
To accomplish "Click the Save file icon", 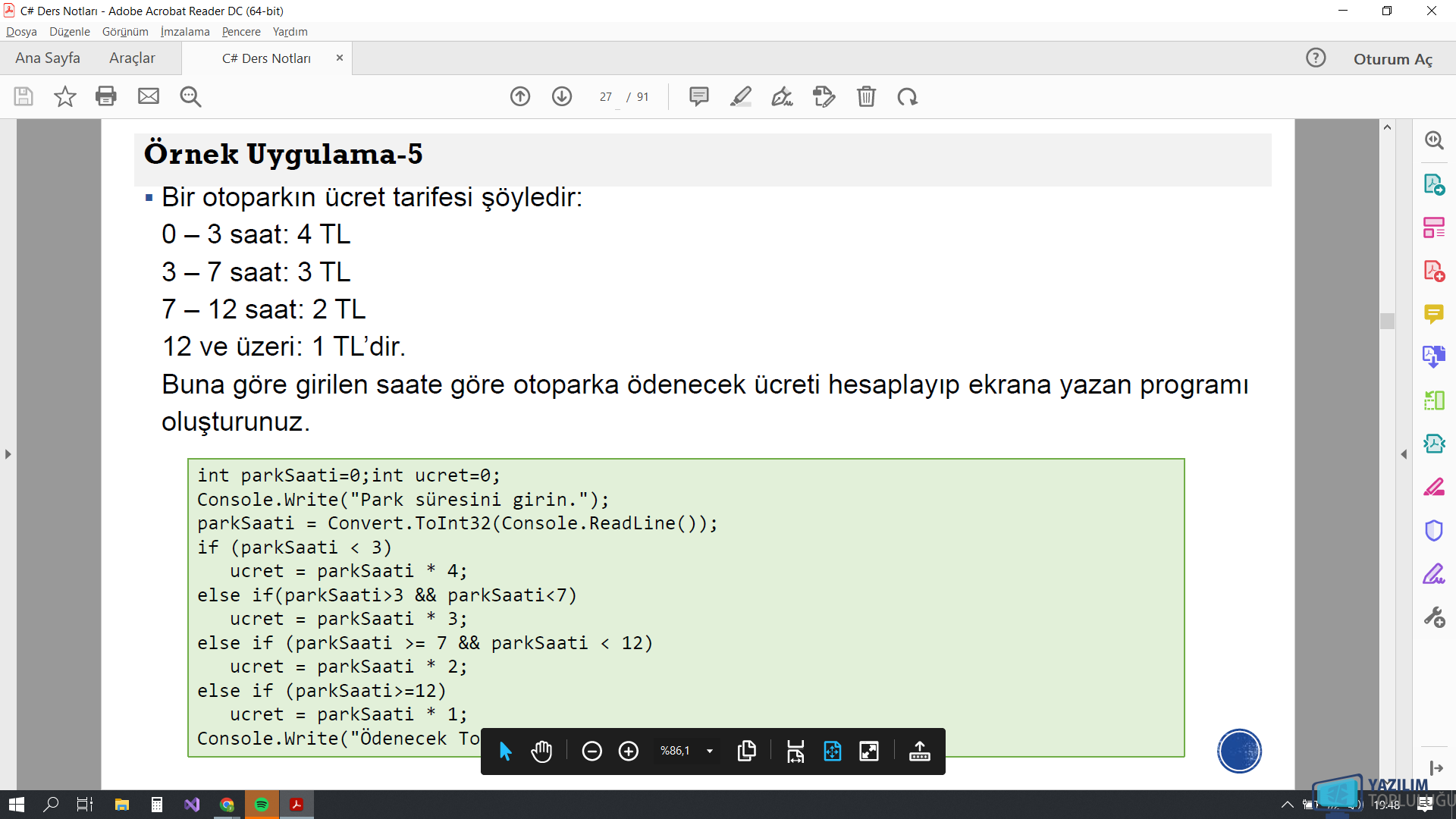I will click(x=24, y=96).
